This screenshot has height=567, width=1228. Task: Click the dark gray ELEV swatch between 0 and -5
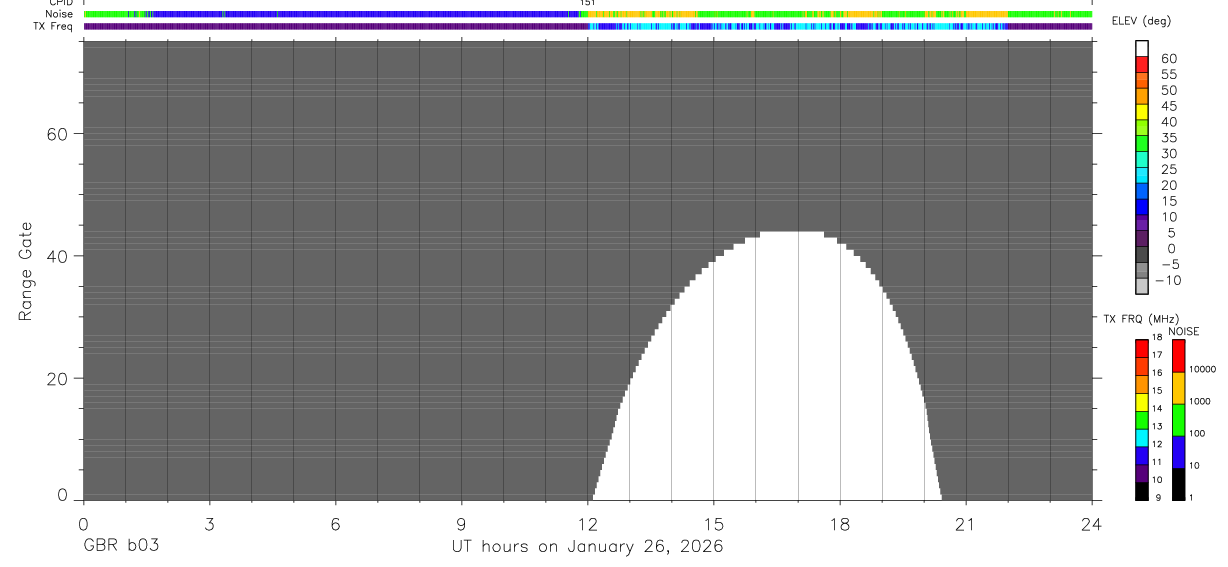click(x=1142, y=256)
